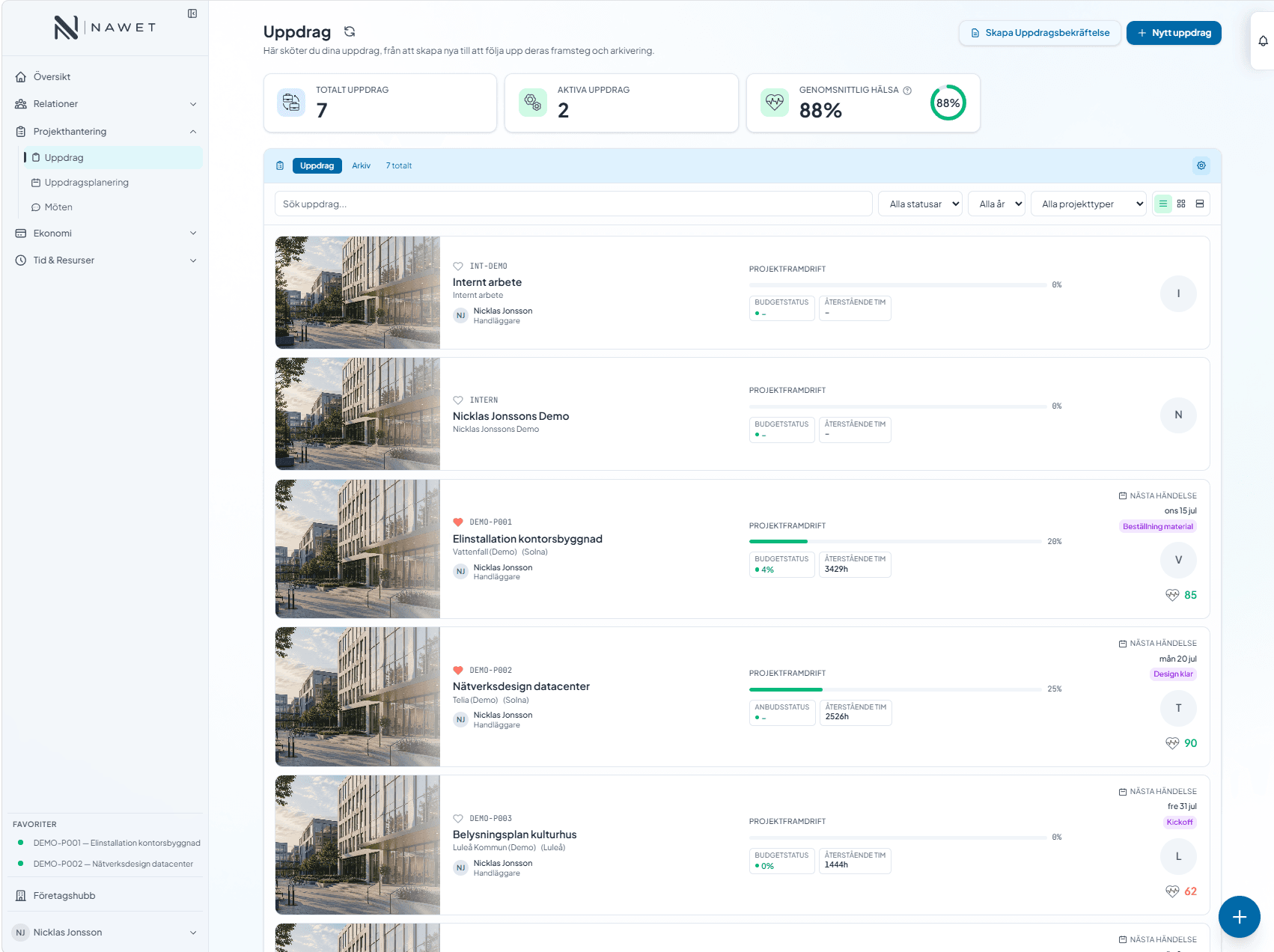This screenshot has width=1274, height=952.
Task: Click Nätverksdesign 25% progress bar
Action: point(895,689)
